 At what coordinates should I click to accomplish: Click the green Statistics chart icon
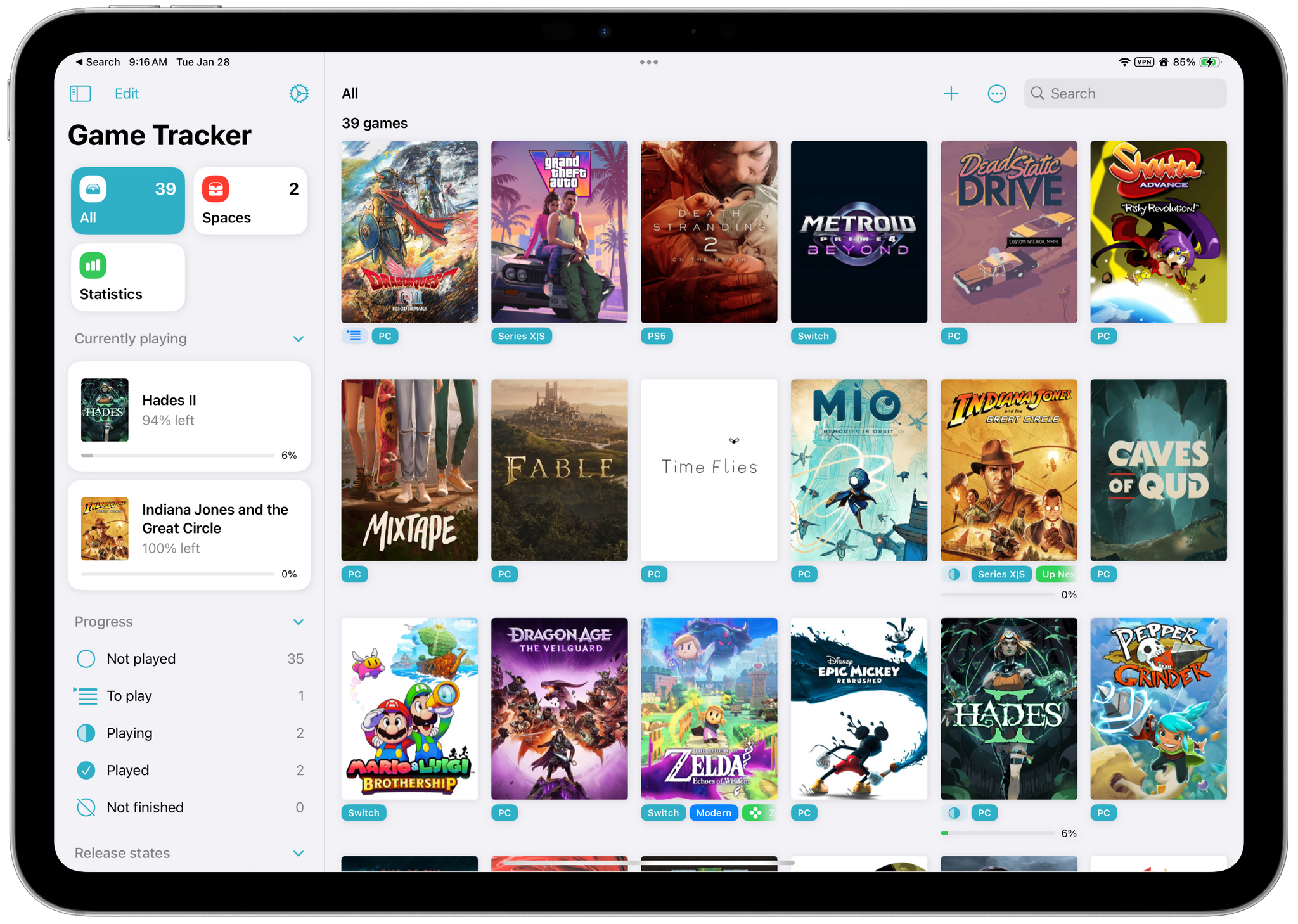(93, 266)
